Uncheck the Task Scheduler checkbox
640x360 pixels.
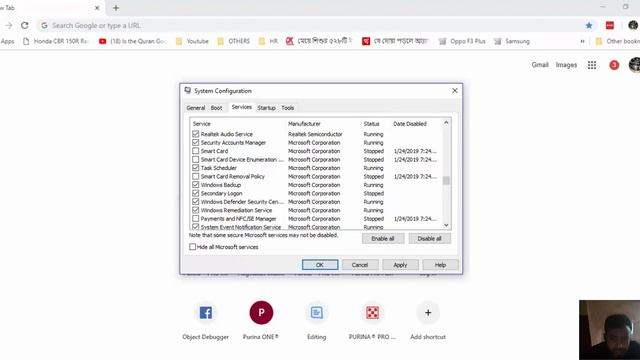[196, 168]
